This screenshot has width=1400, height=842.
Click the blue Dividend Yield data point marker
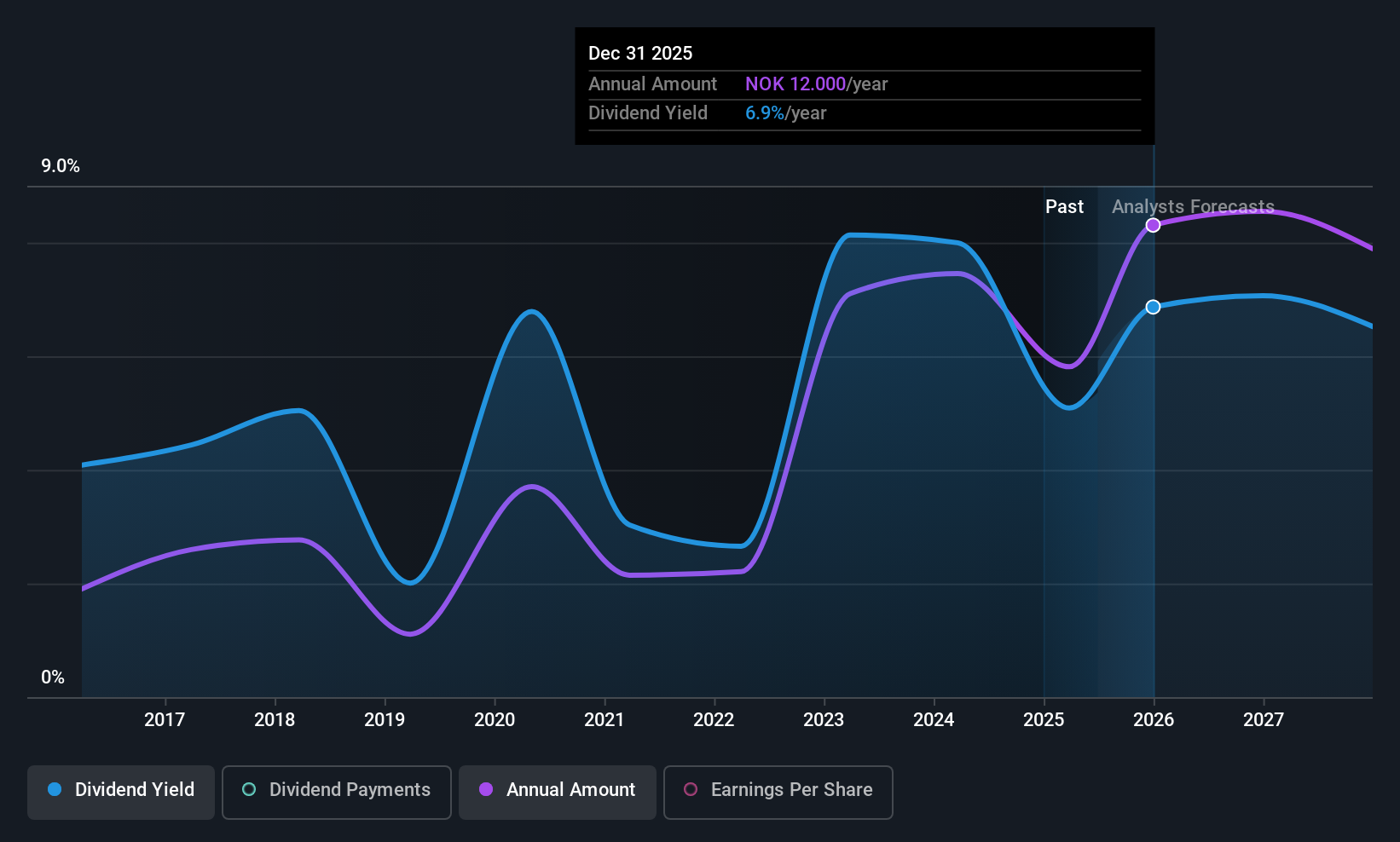click(1153, 307)
